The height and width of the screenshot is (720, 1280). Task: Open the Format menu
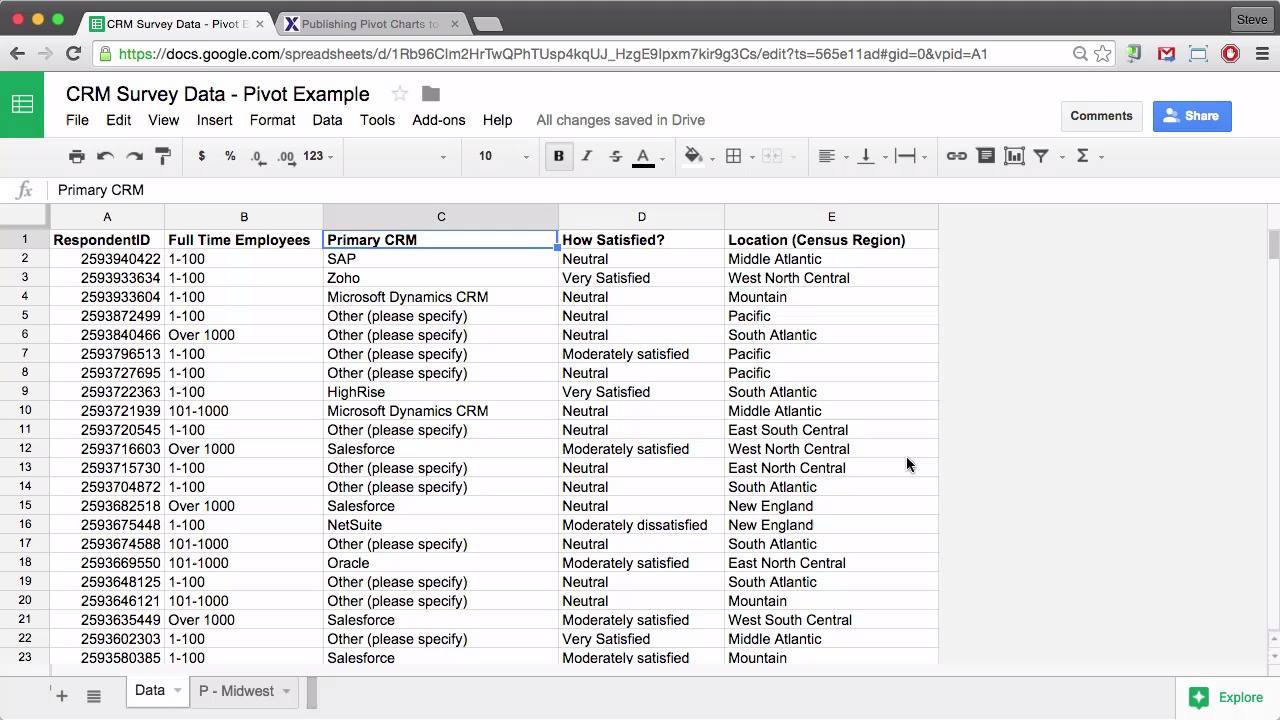(273, 120)
